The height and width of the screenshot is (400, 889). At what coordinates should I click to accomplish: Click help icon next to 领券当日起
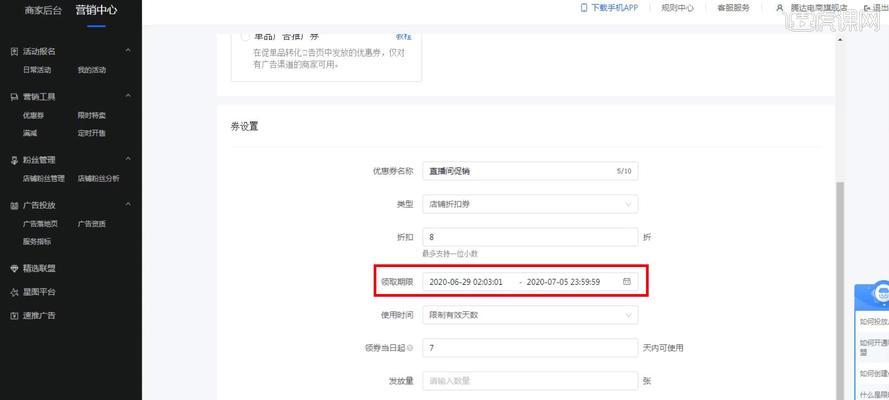click(410, 348)
